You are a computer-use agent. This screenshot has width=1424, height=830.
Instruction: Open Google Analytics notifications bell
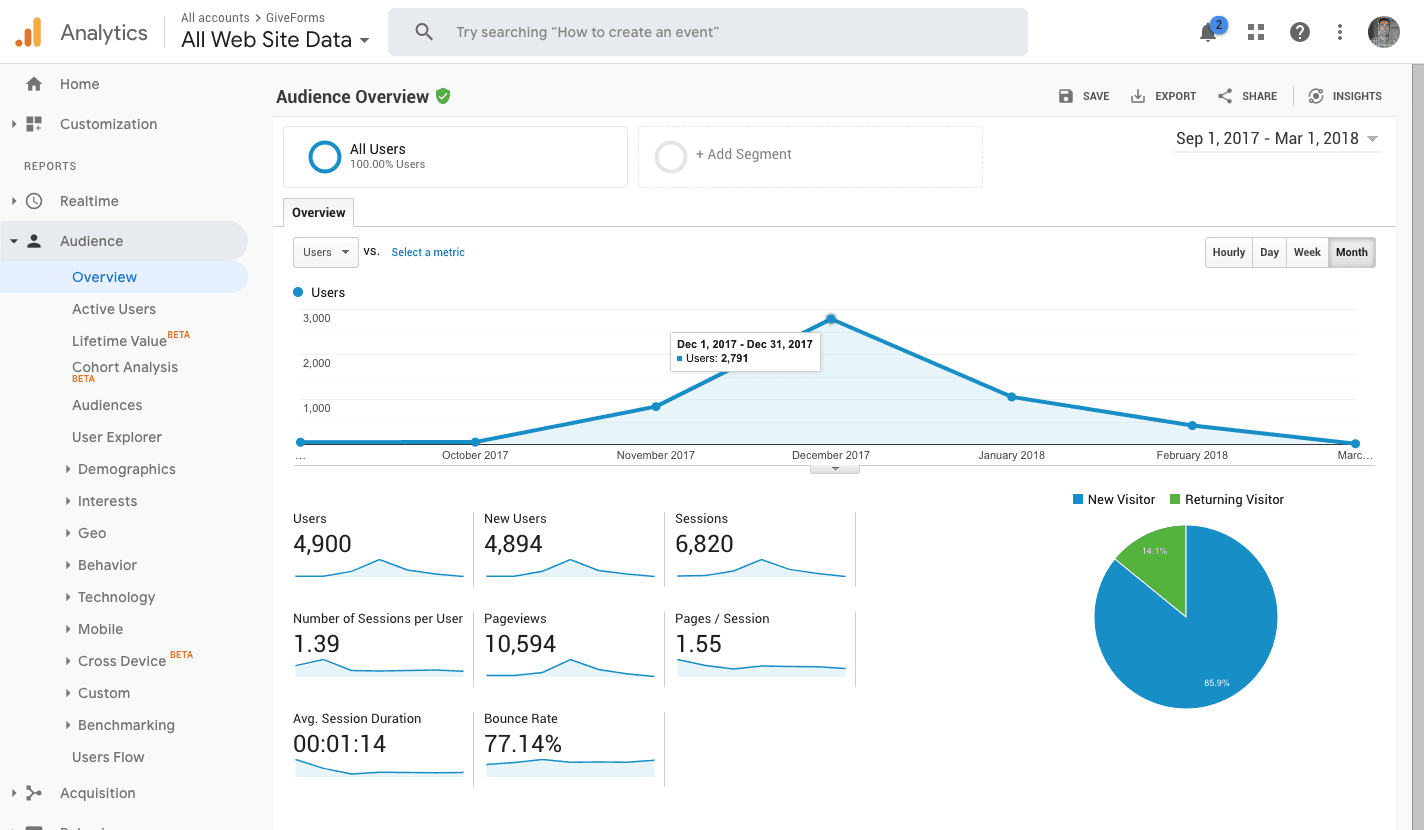(x=1209, y=31)
